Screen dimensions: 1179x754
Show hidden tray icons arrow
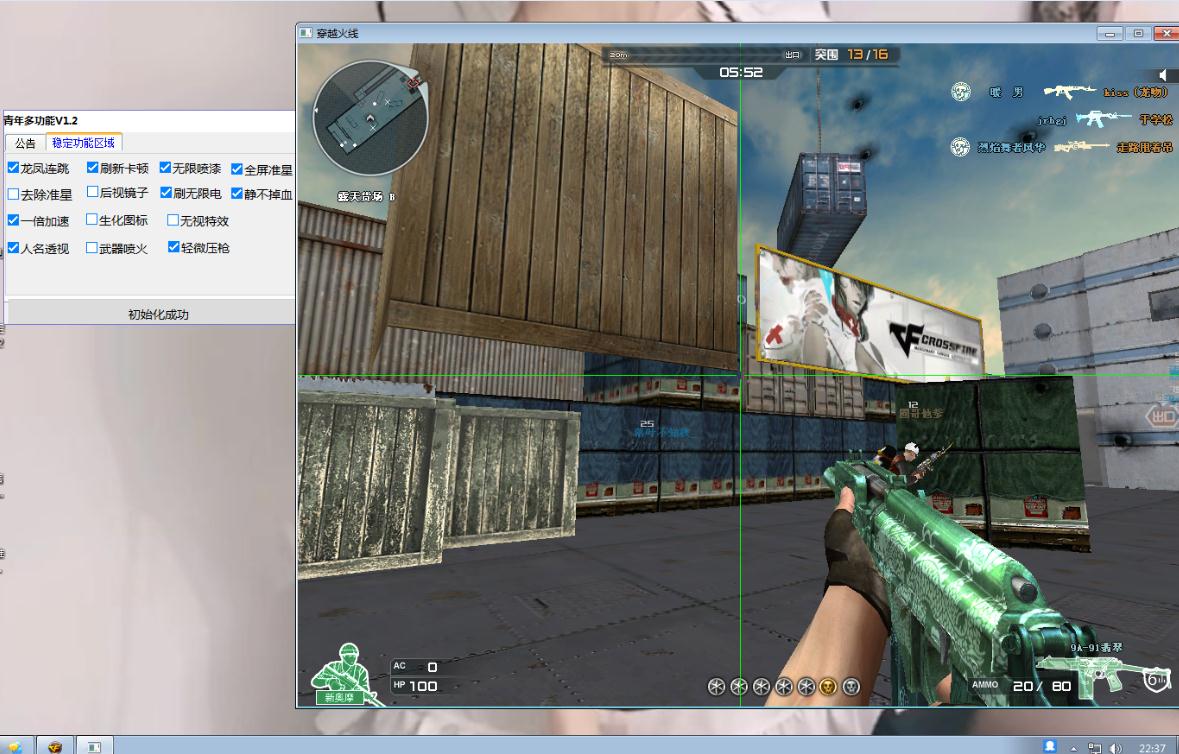point(1073,749)
